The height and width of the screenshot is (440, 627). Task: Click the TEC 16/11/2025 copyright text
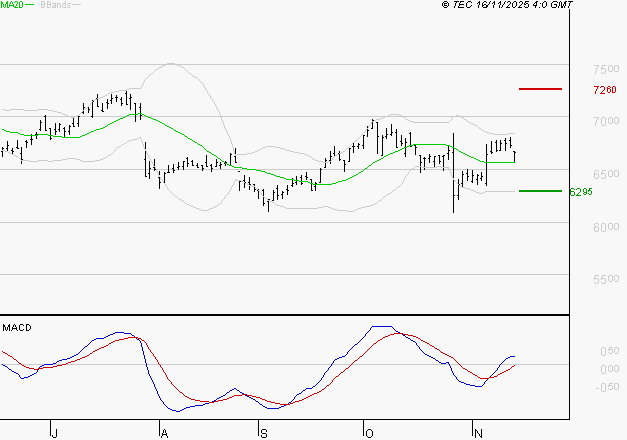pos(507,5)
